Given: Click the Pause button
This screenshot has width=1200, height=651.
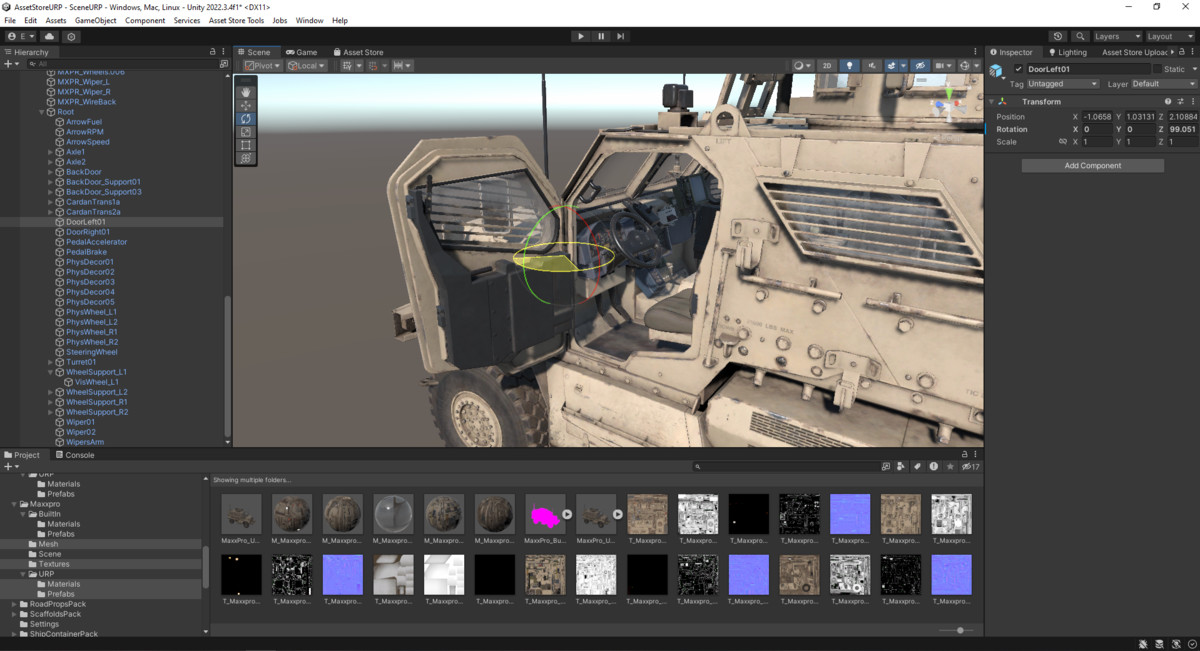Looking at the screenshot, I should (601, 36).
